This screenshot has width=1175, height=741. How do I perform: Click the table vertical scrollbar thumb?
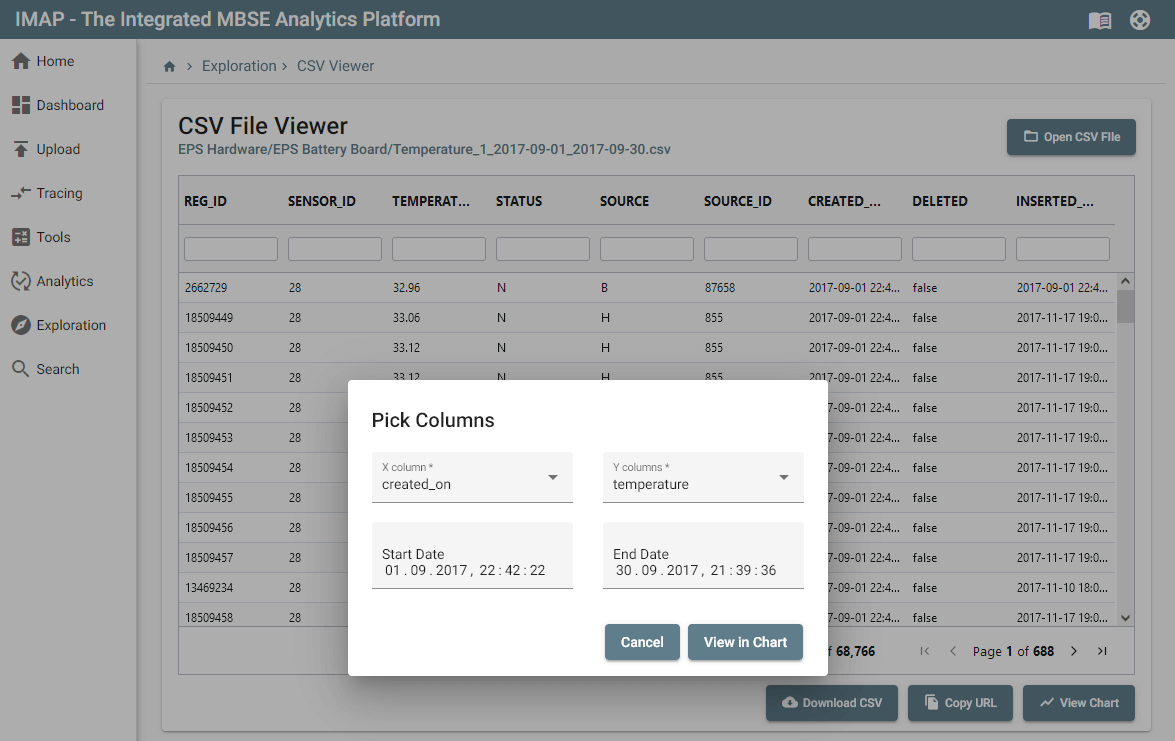pos(1125,306)
